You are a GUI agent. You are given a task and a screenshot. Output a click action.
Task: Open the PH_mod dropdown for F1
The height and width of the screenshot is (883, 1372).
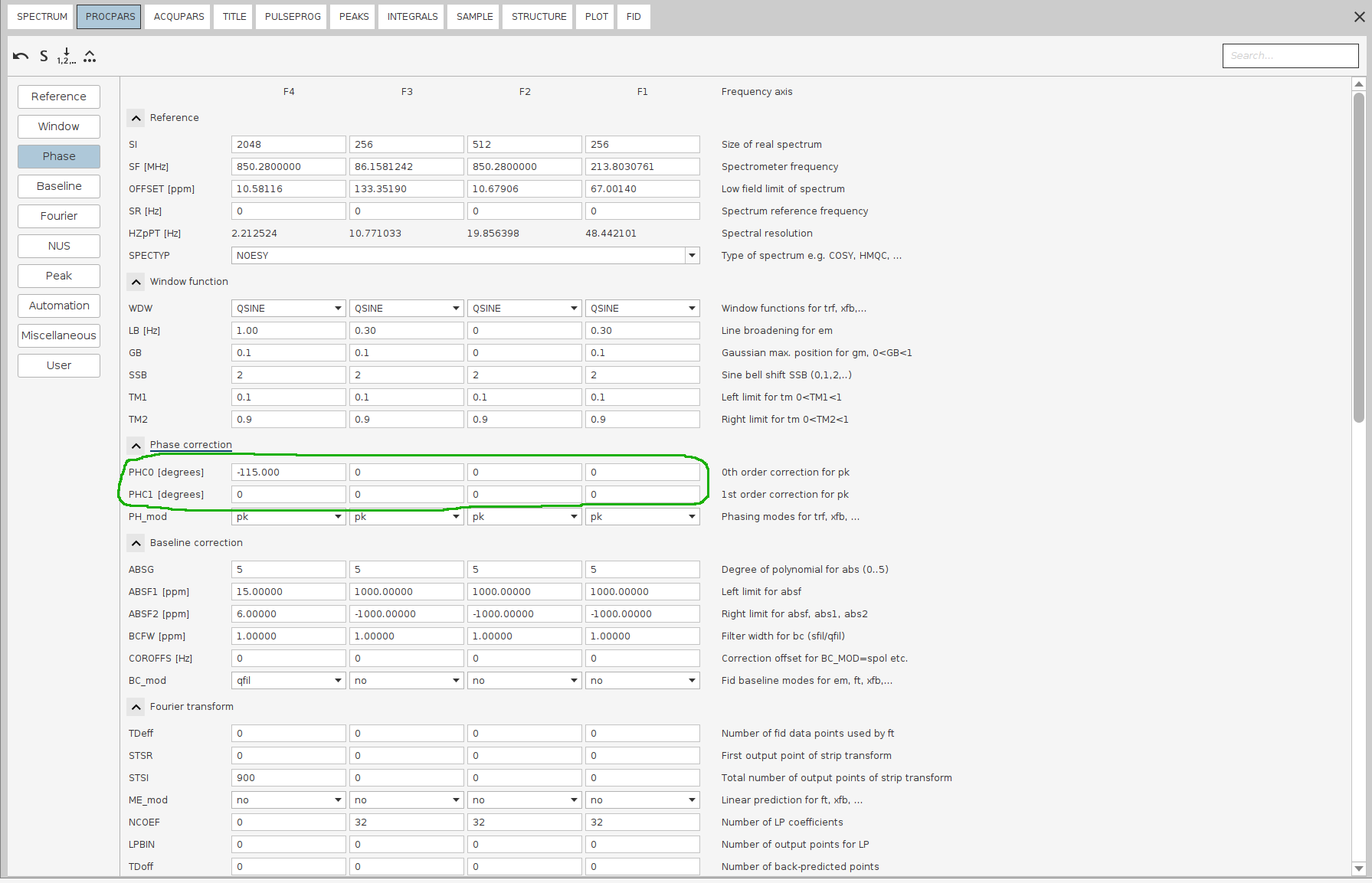coord(691,517)
